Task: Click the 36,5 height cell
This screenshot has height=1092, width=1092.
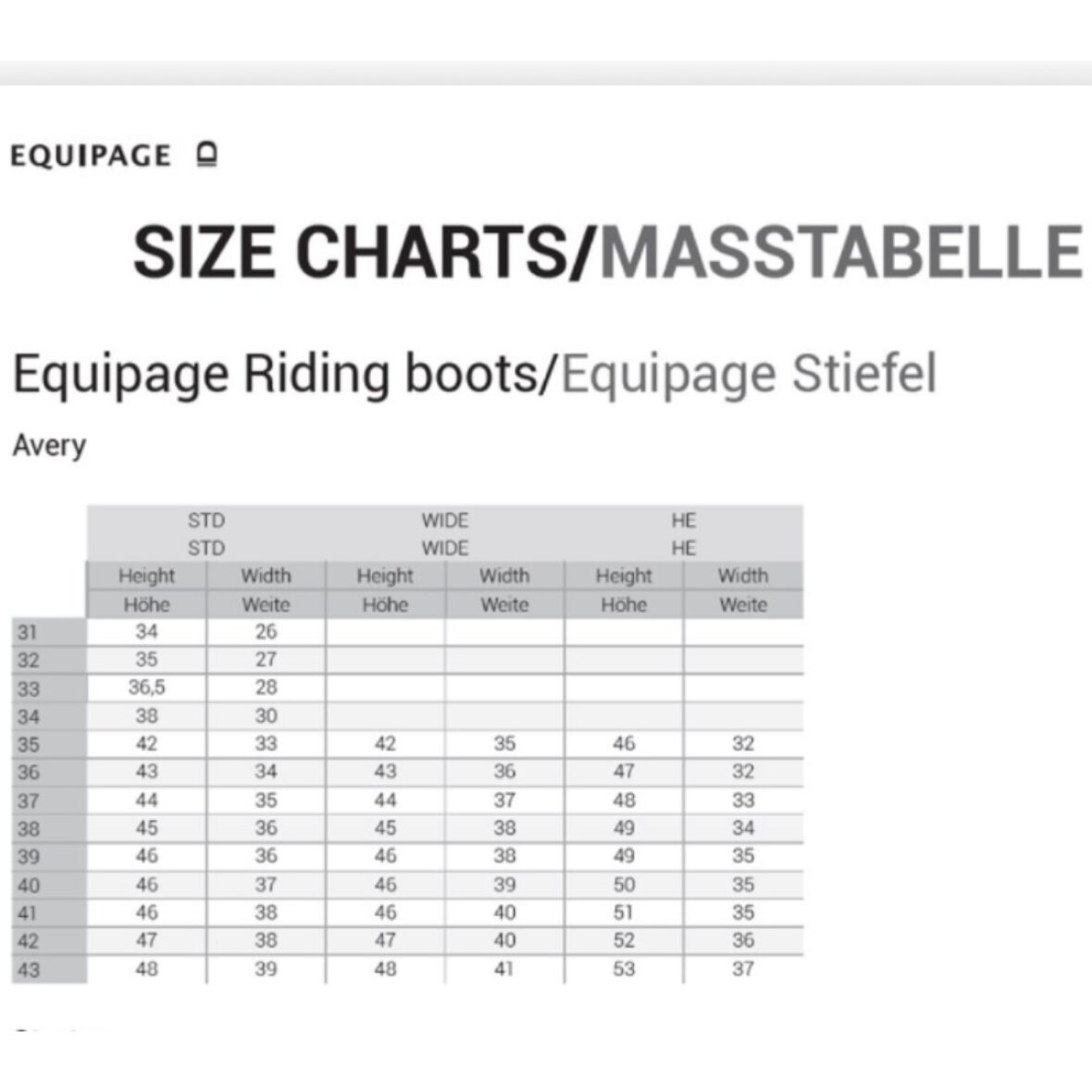Action: 146,688
